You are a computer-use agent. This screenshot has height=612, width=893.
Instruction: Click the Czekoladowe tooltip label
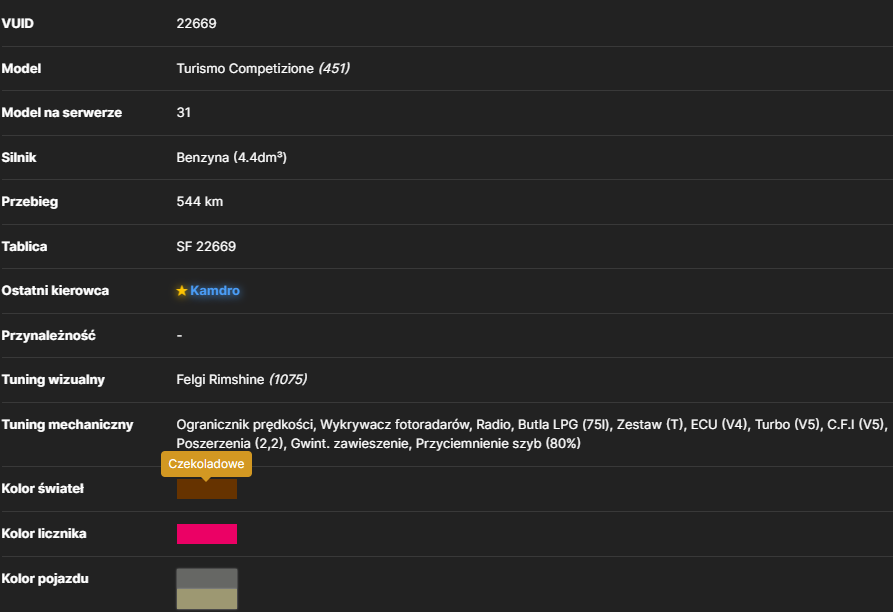click(206, 464)
